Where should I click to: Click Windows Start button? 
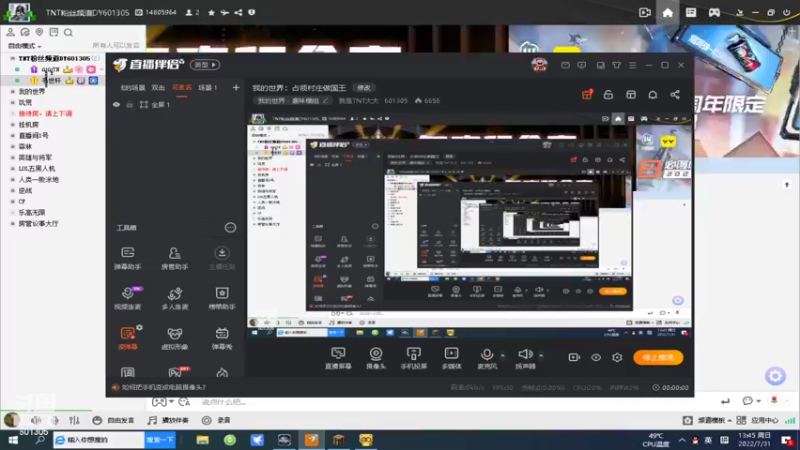13,440
